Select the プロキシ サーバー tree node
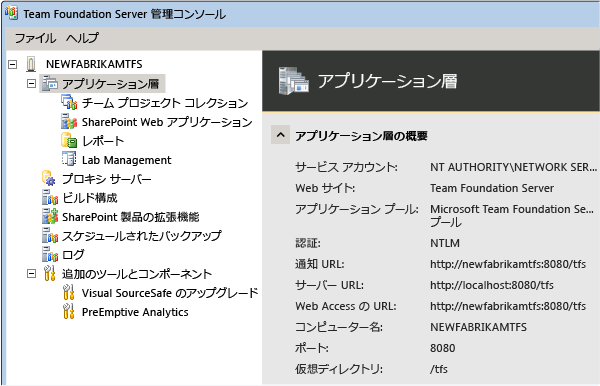 point(107,179)
